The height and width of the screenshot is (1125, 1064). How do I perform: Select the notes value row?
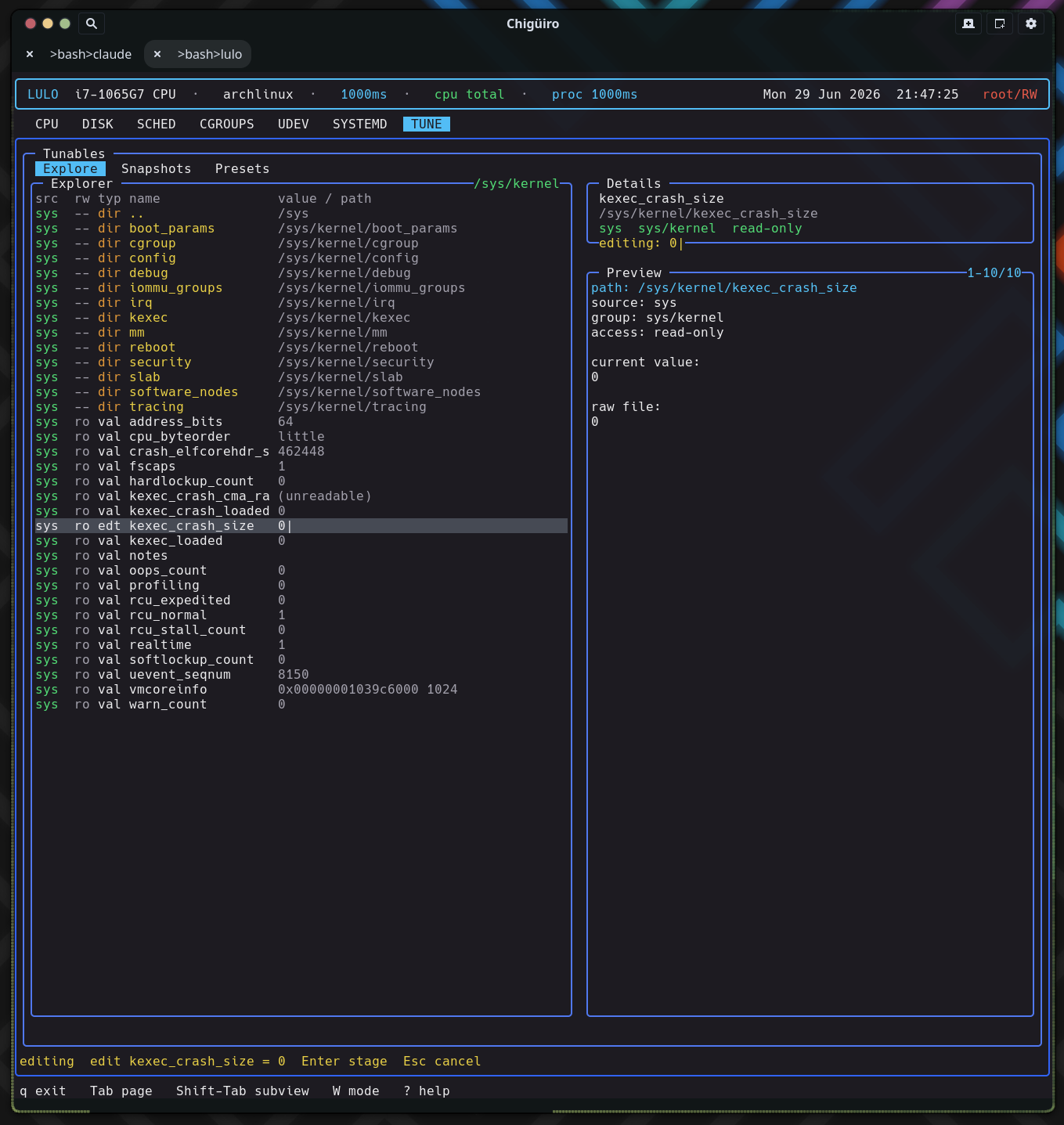[301, 556]
